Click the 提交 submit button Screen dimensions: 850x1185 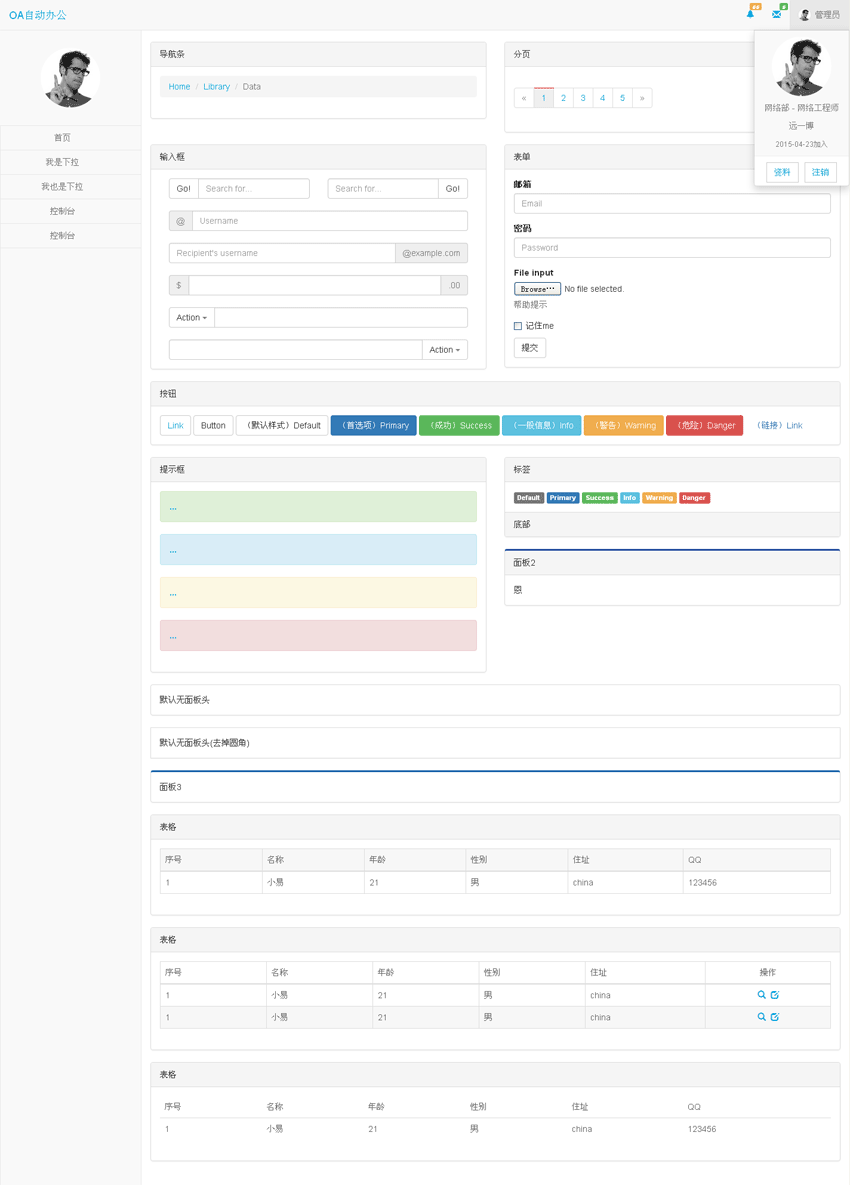[x=530, y=348]
